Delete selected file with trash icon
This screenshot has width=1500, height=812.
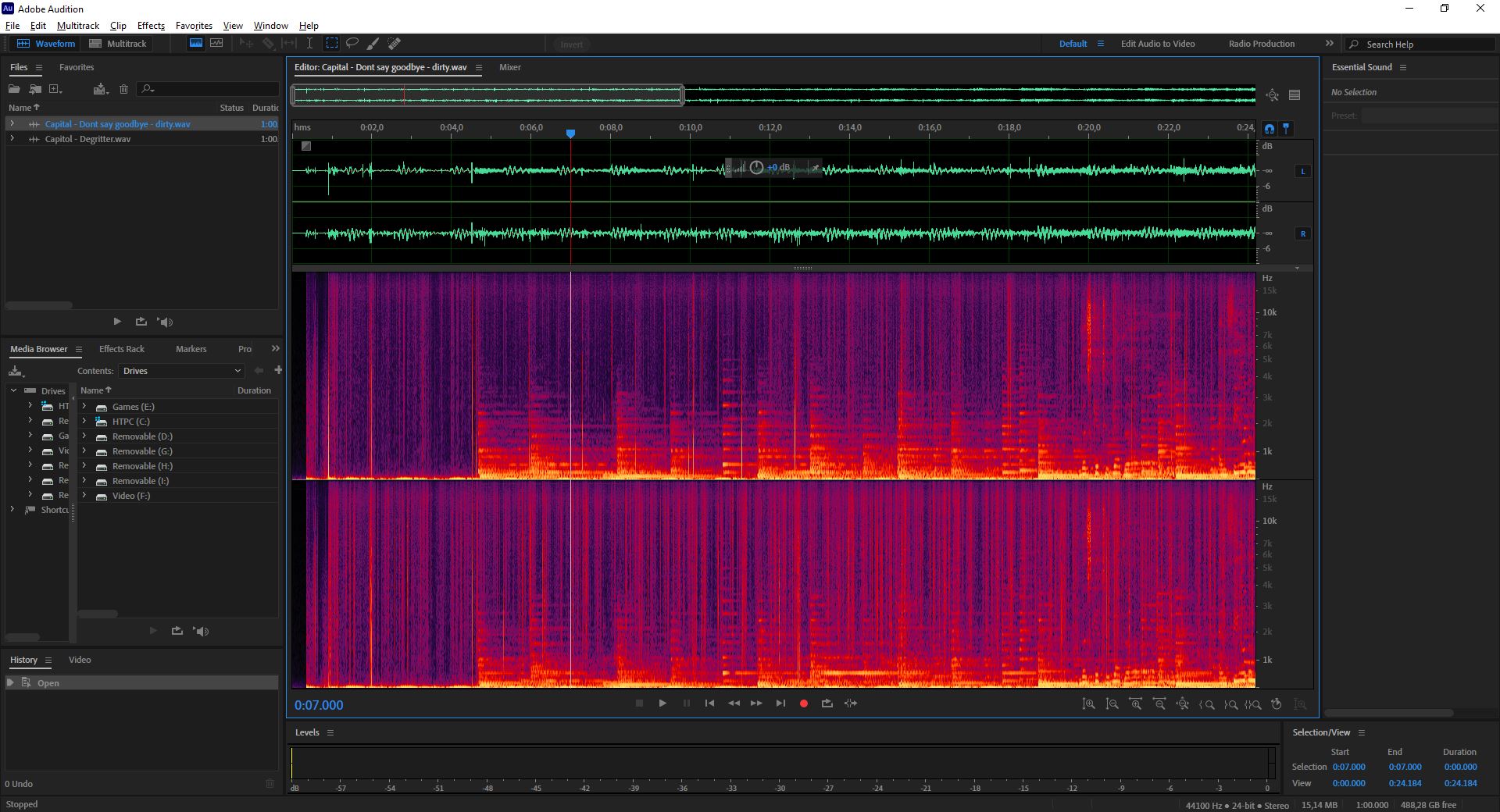pyautogui.click(x=123, y=89)
